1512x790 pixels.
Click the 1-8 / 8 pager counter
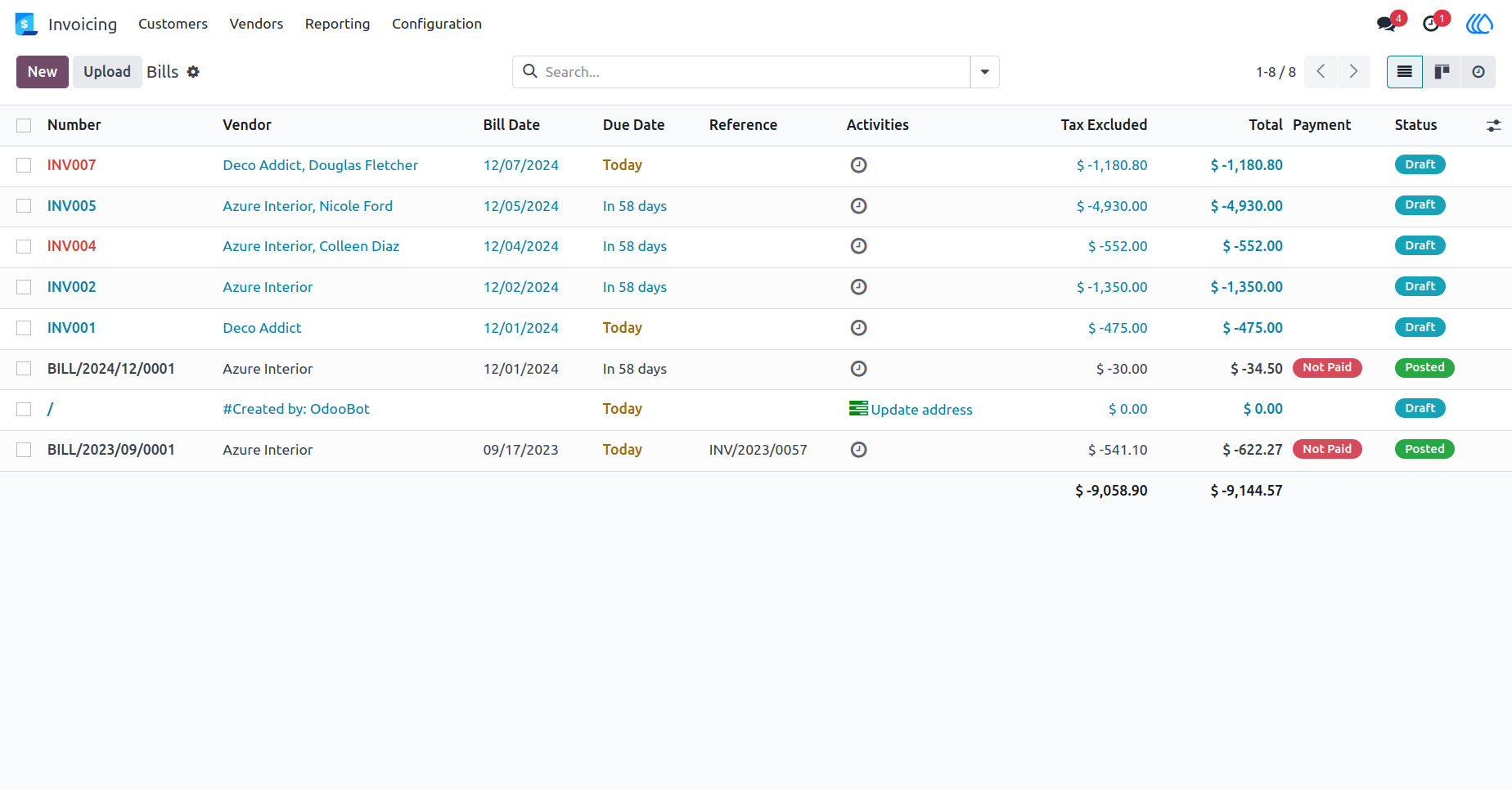pos(1276,72)
